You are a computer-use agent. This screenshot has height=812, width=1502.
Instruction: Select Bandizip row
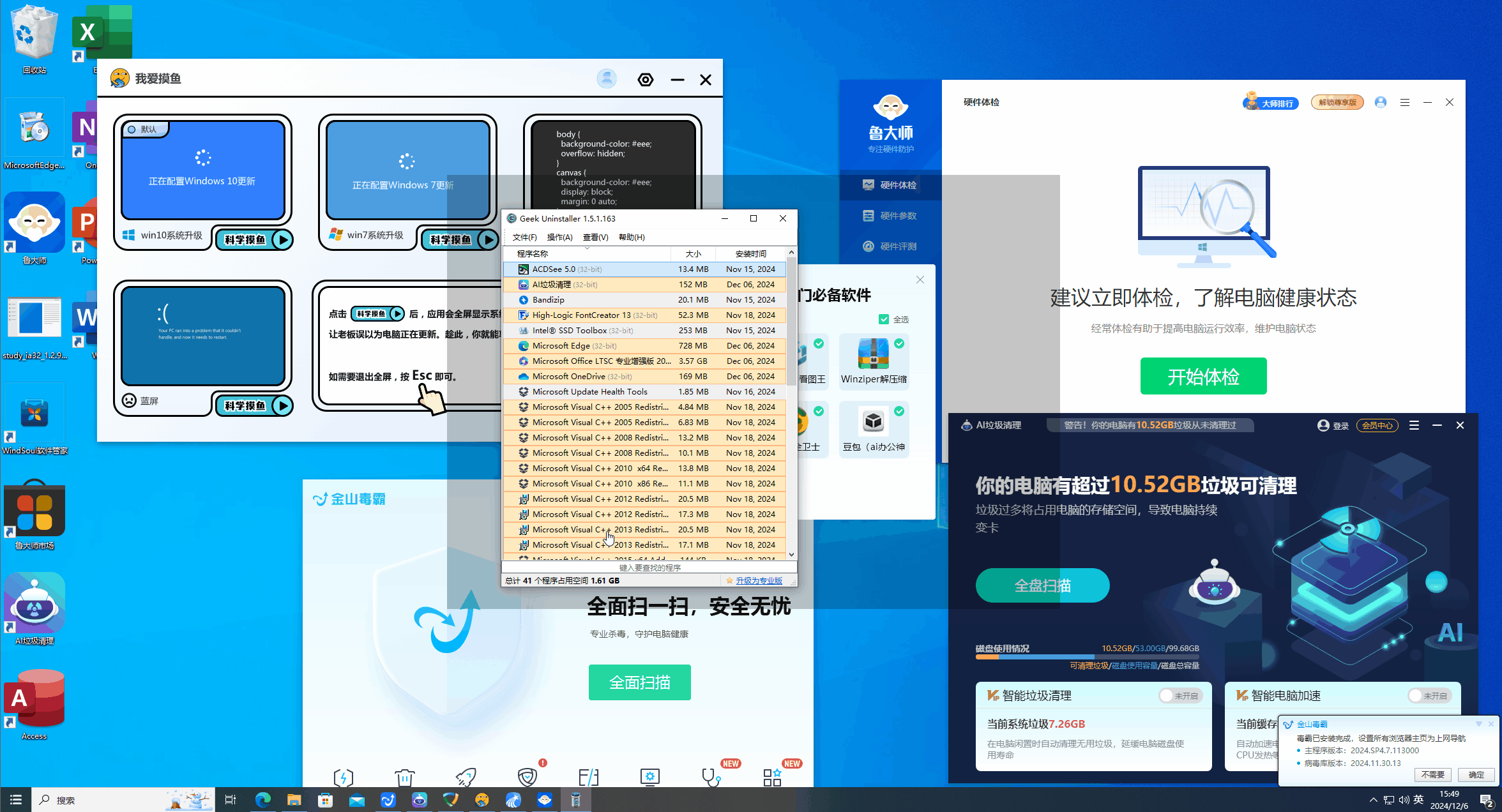[644, 299]
